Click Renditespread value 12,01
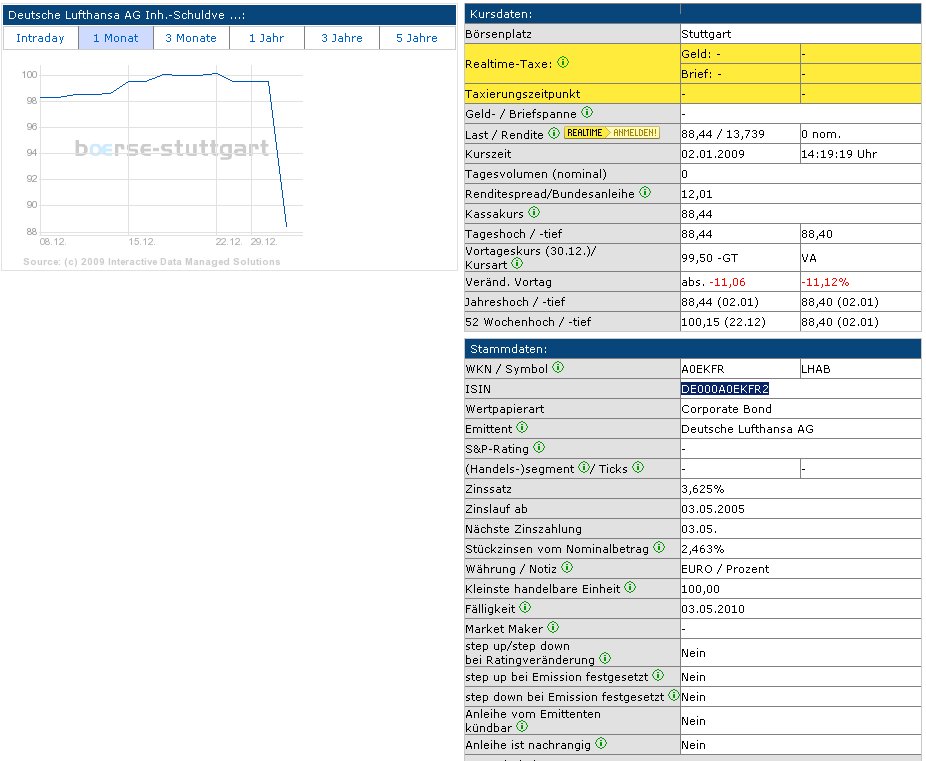Image resolution: width=926 pixels, height=761 pixels. click(697, 194)
